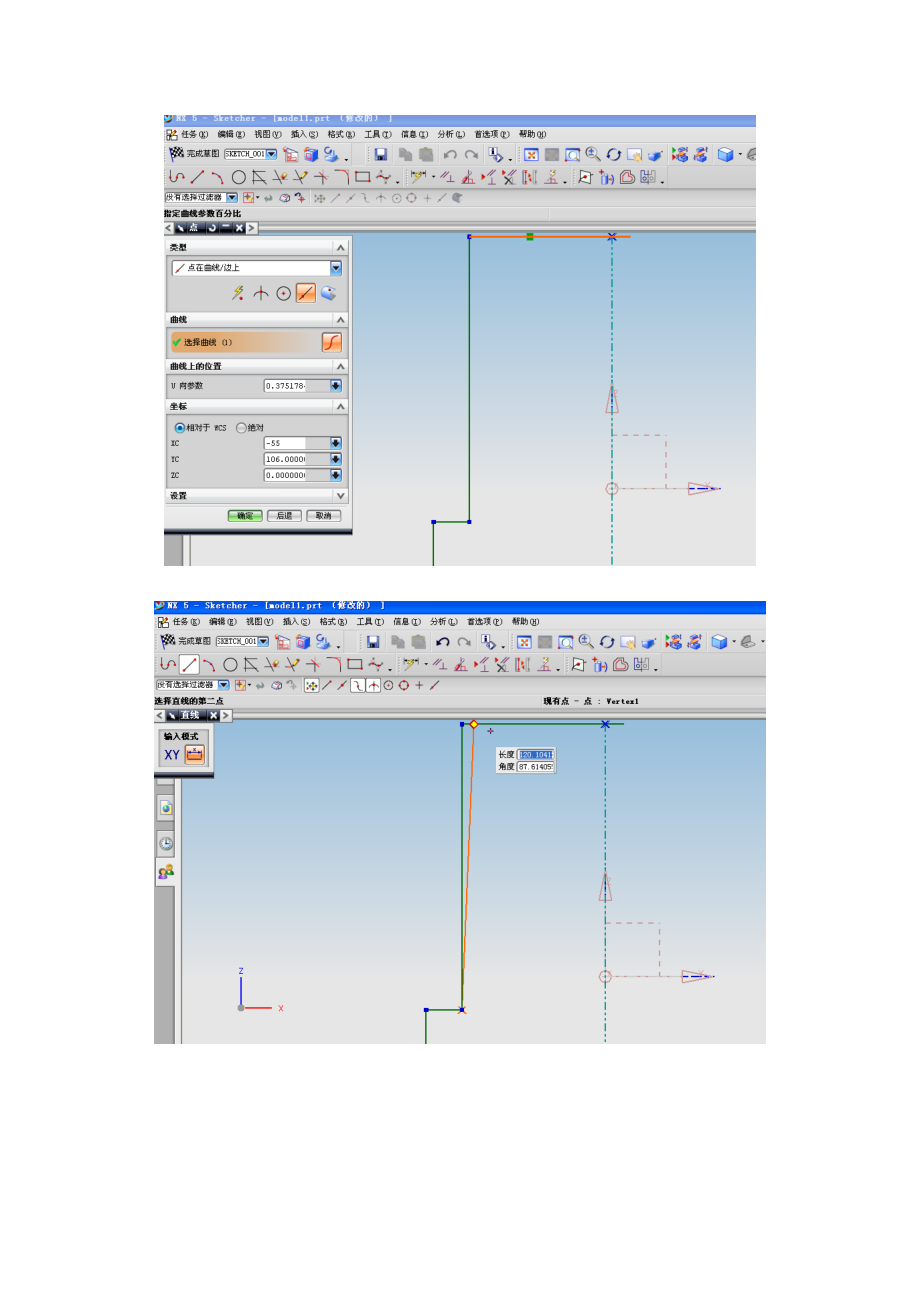Open the selection filter dropdown in upper window
The height and width of the screenshot is (1302, 920).
coord(232,198)
